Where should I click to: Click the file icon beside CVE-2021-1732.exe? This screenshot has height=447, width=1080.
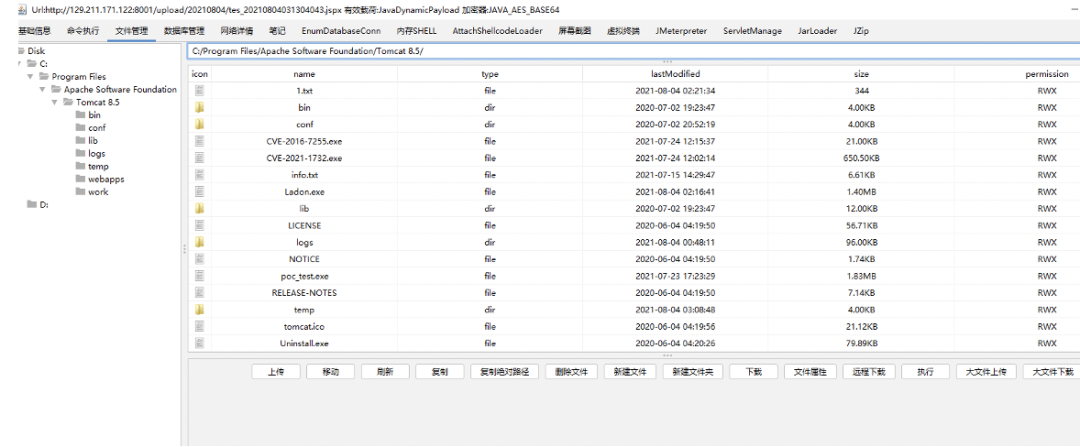200,158
